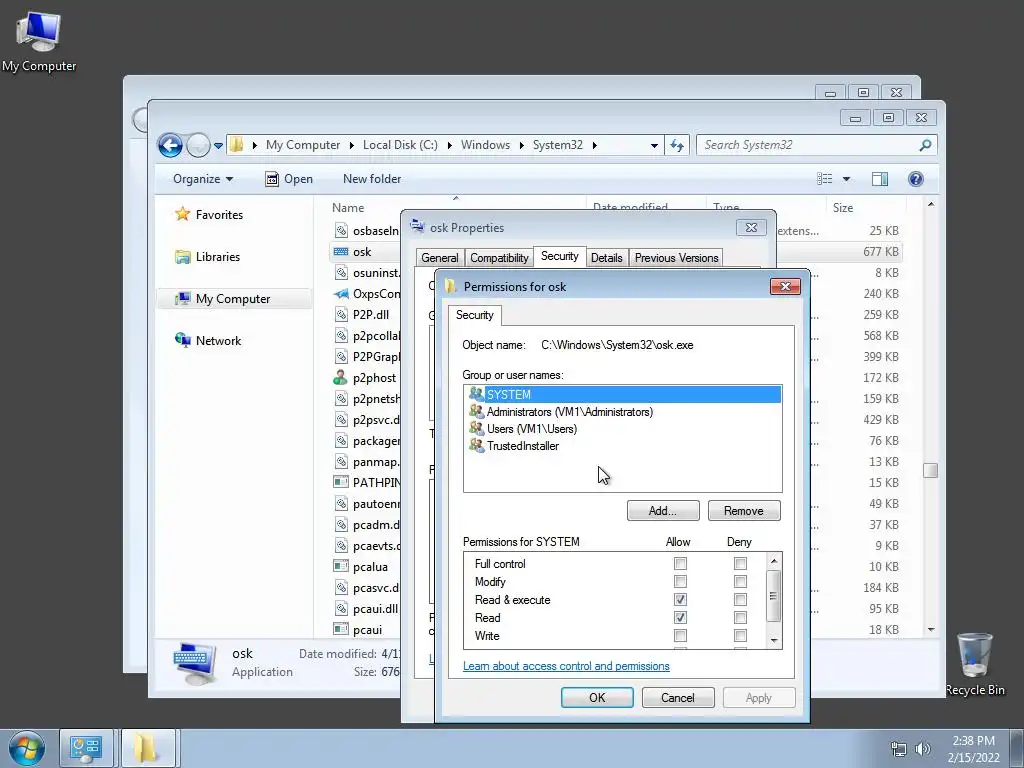Select Security tab in osk Properties
The image size is (1024, 768).
(560, 256)
